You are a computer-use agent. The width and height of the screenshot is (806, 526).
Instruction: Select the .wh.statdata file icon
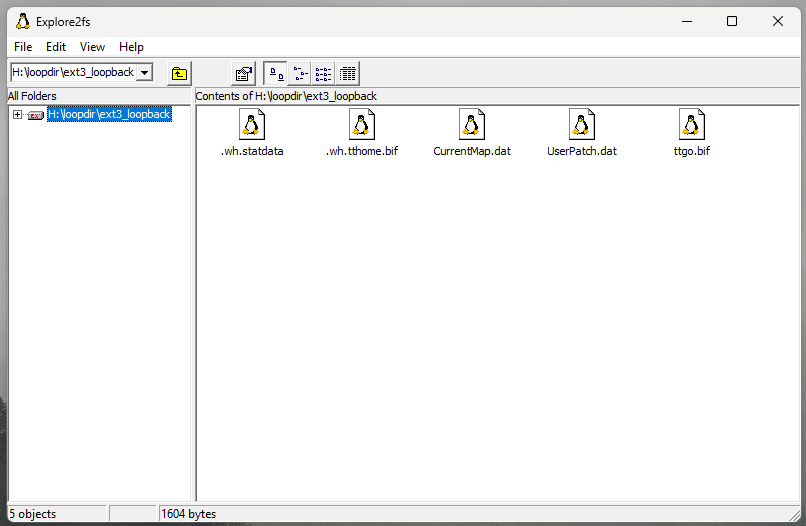pos(252,124)
